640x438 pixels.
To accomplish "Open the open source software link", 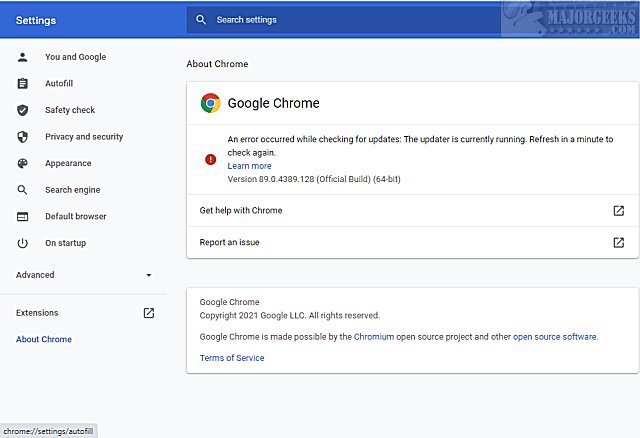I will [x=555, y=337].
